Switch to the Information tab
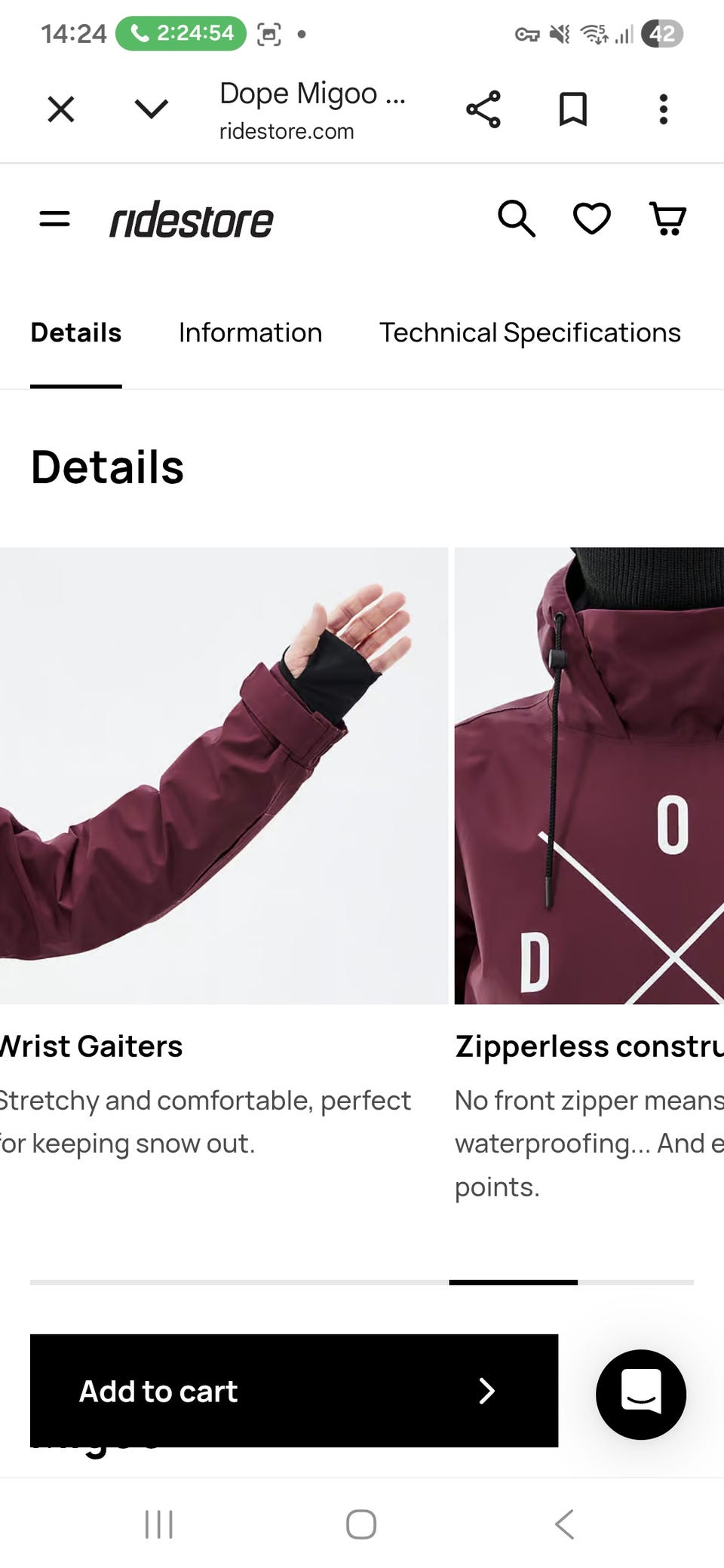 pos(250,332)
